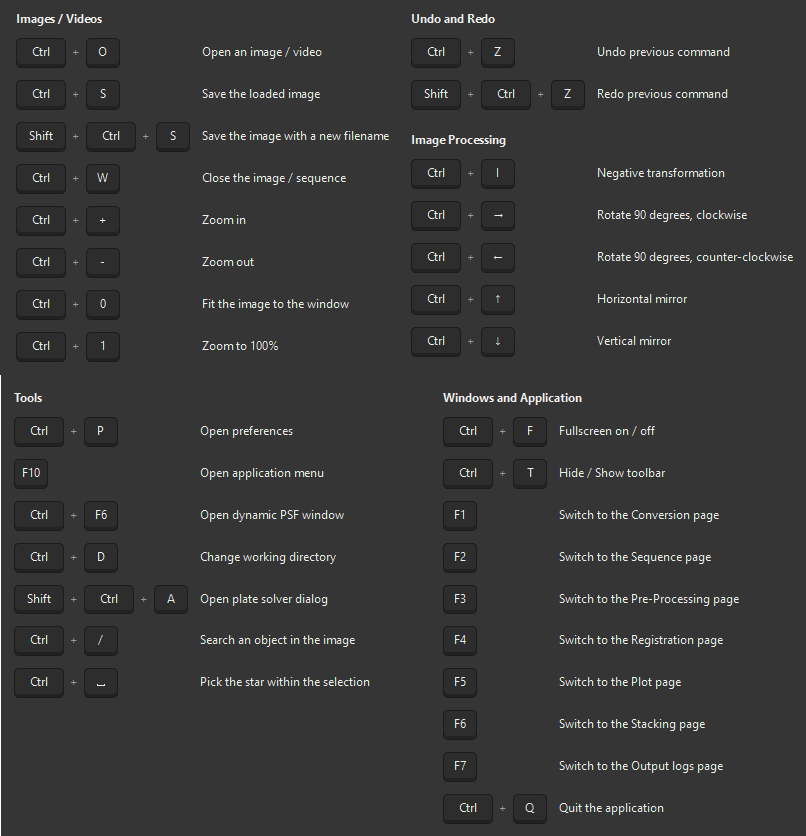Click the down-arrow key for Vertical mirror
This screenshot has height=836, width=806.
click(x=498, y=341)
